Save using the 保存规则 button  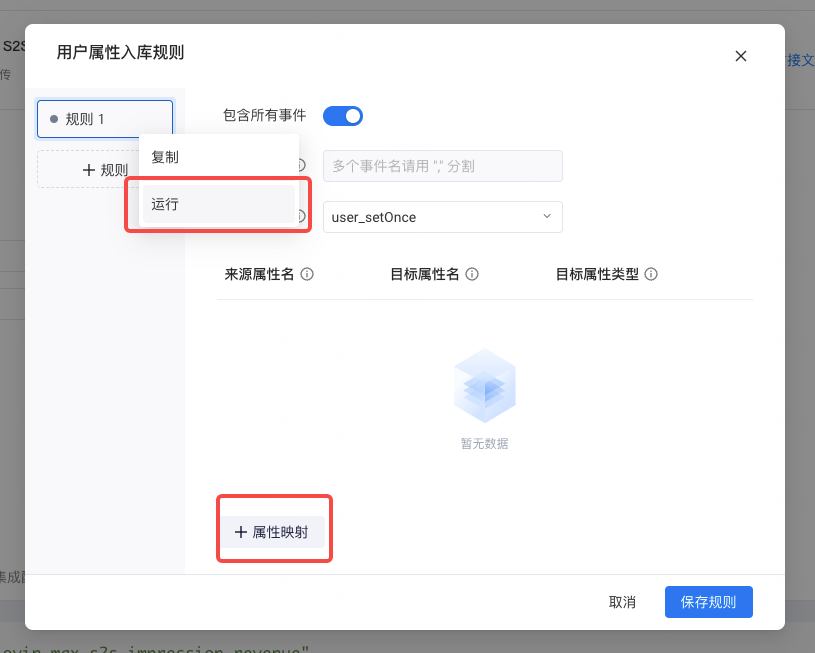click(x=708, y=602)
